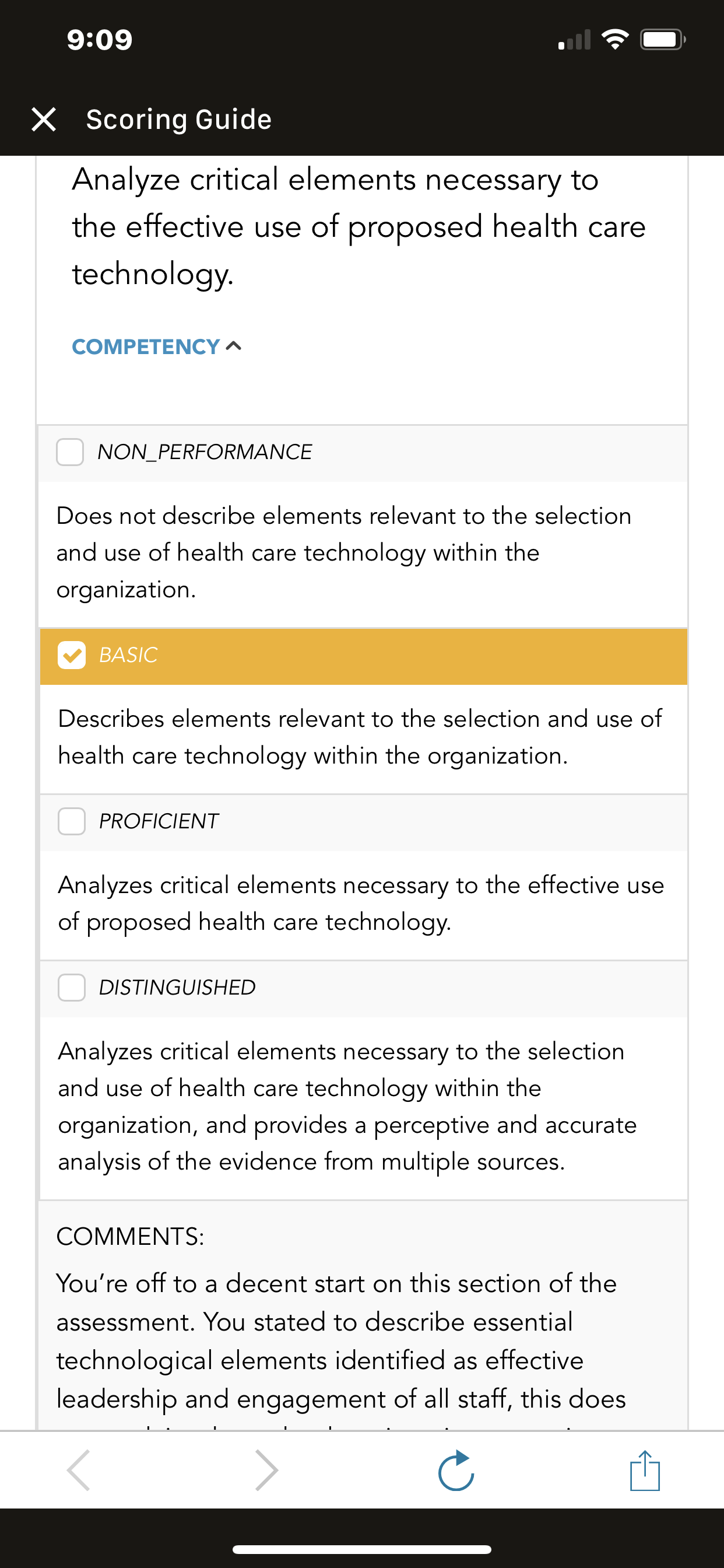Tap the chevron next to COMPETENCY
The image size is (724, 1568).
point(234,346)
